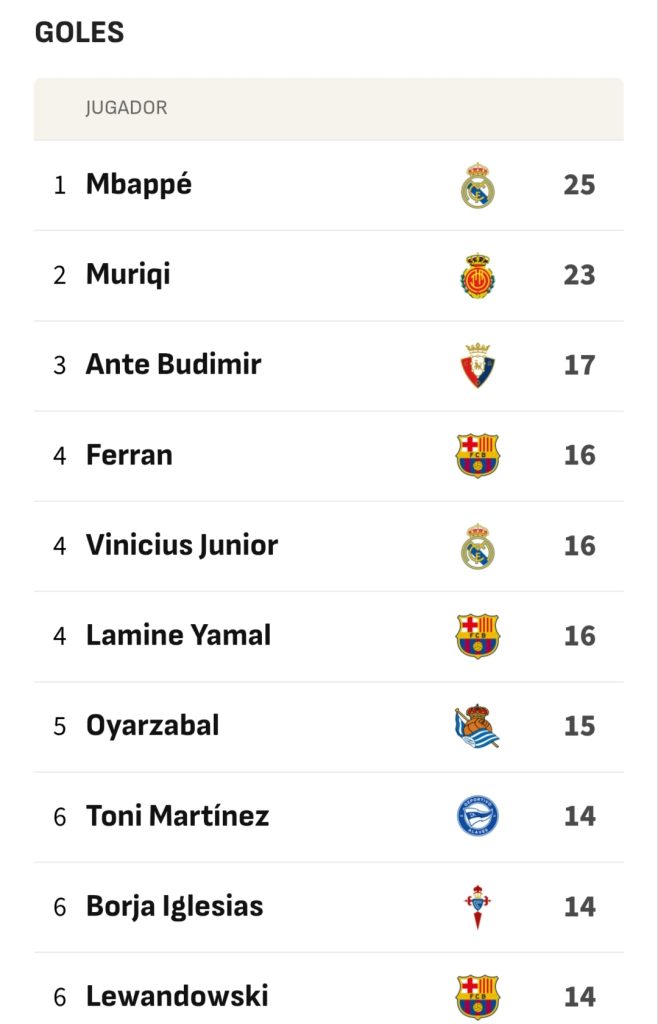
Task: Click the Real Madrid crest beside Mbappé
Action: [478, 185]
